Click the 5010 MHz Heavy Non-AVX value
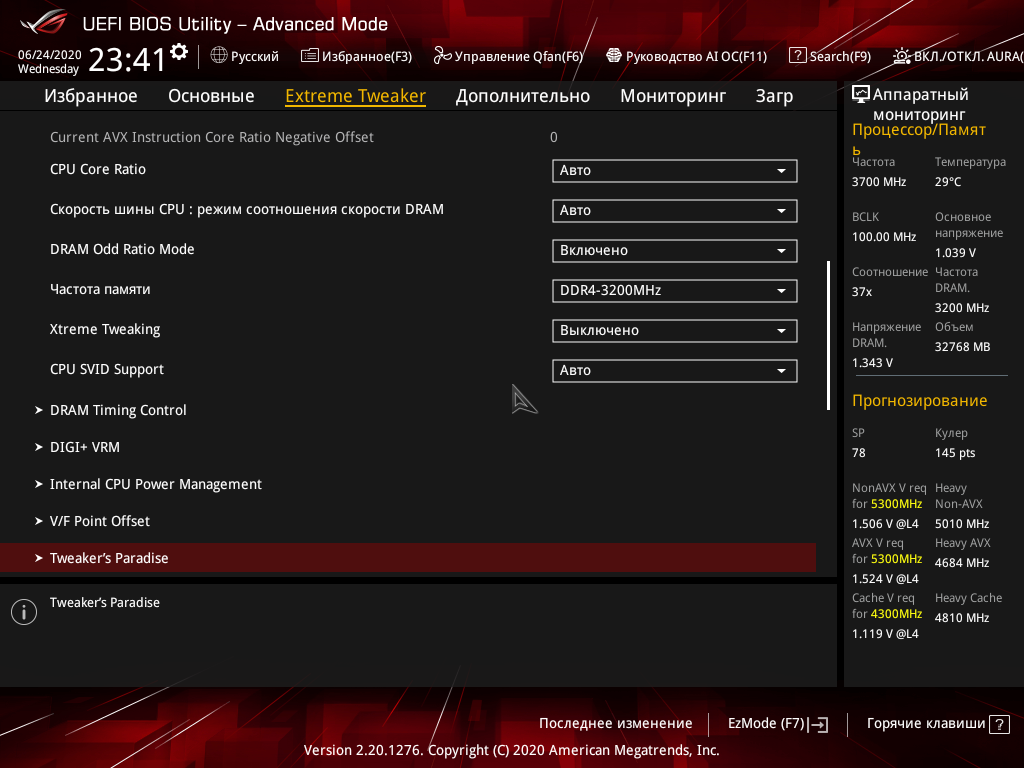 962,524
